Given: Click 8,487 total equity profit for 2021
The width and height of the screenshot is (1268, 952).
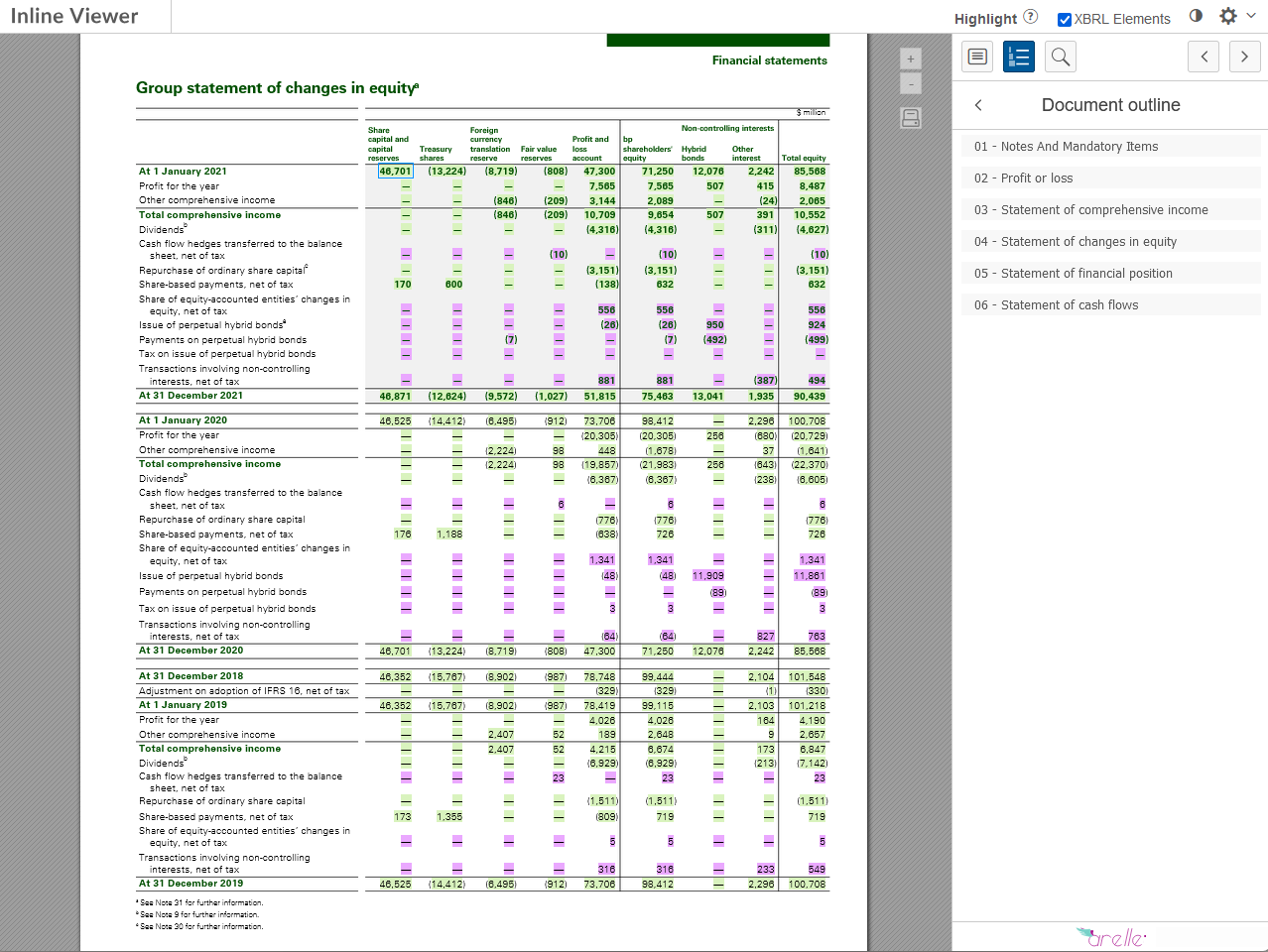Looking at the screenshot, I should pos(813,186).
